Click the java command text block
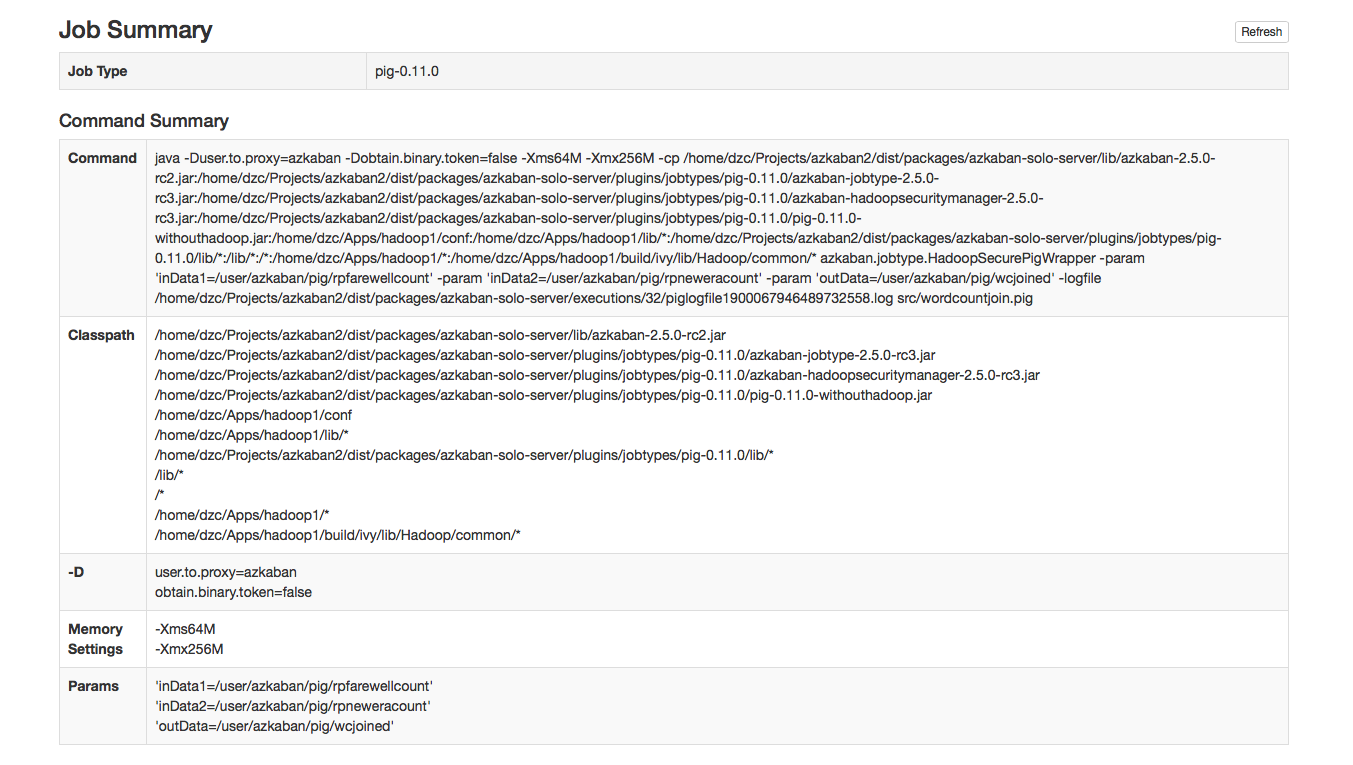The height and width of the screenshot is (765, 1353). [688, 228]
